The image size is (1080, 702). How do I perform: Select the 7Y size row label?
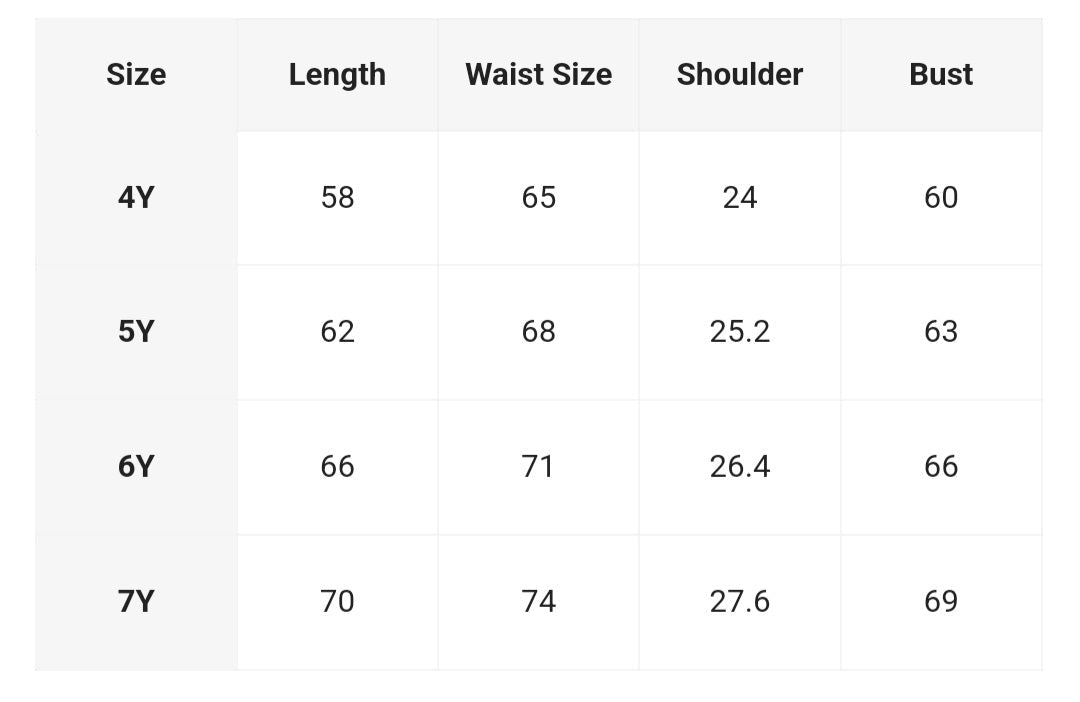136,602
